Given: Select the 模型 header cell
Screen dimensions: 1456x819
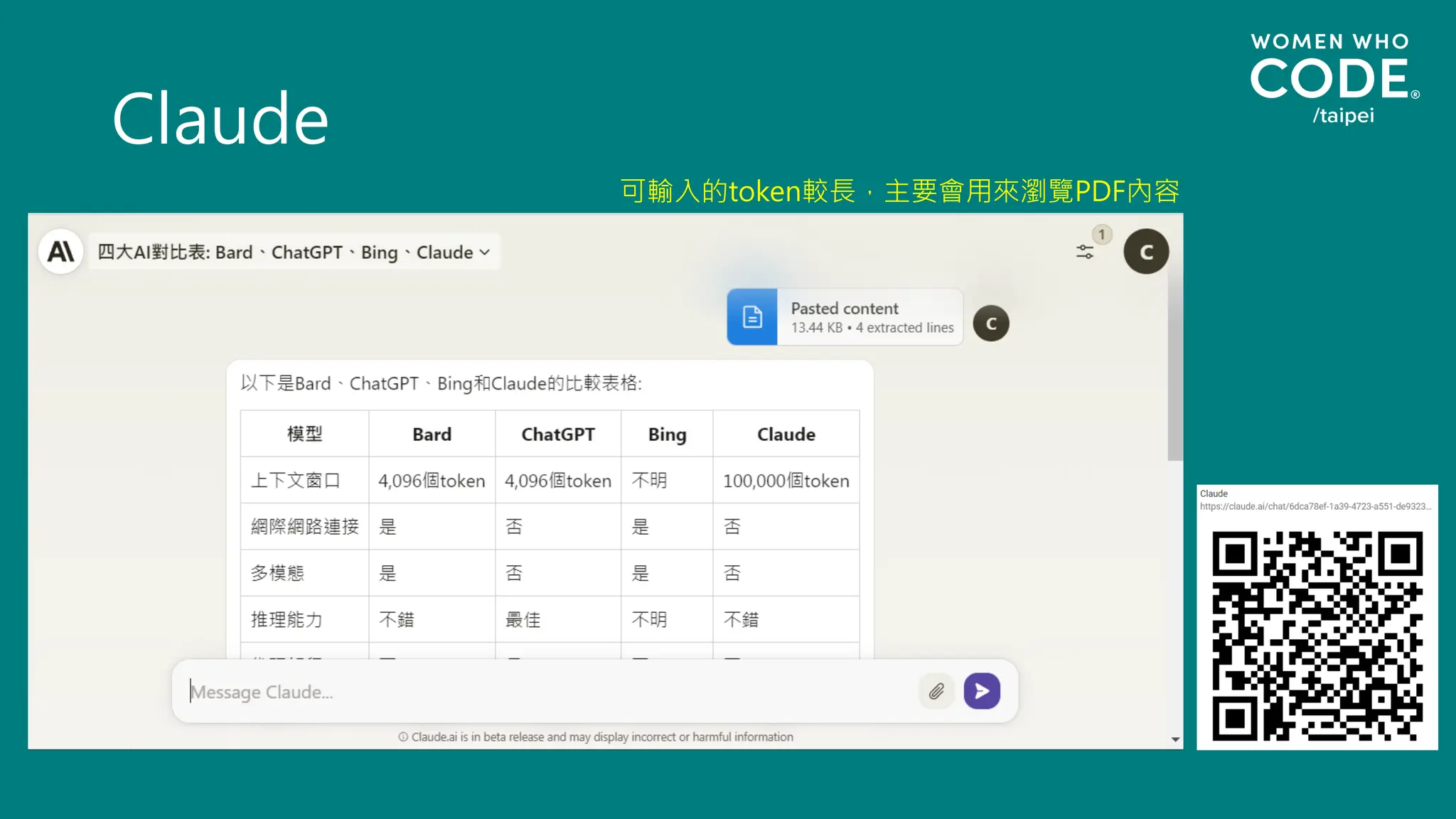Looking at the screenshot, I should [304, 434].
